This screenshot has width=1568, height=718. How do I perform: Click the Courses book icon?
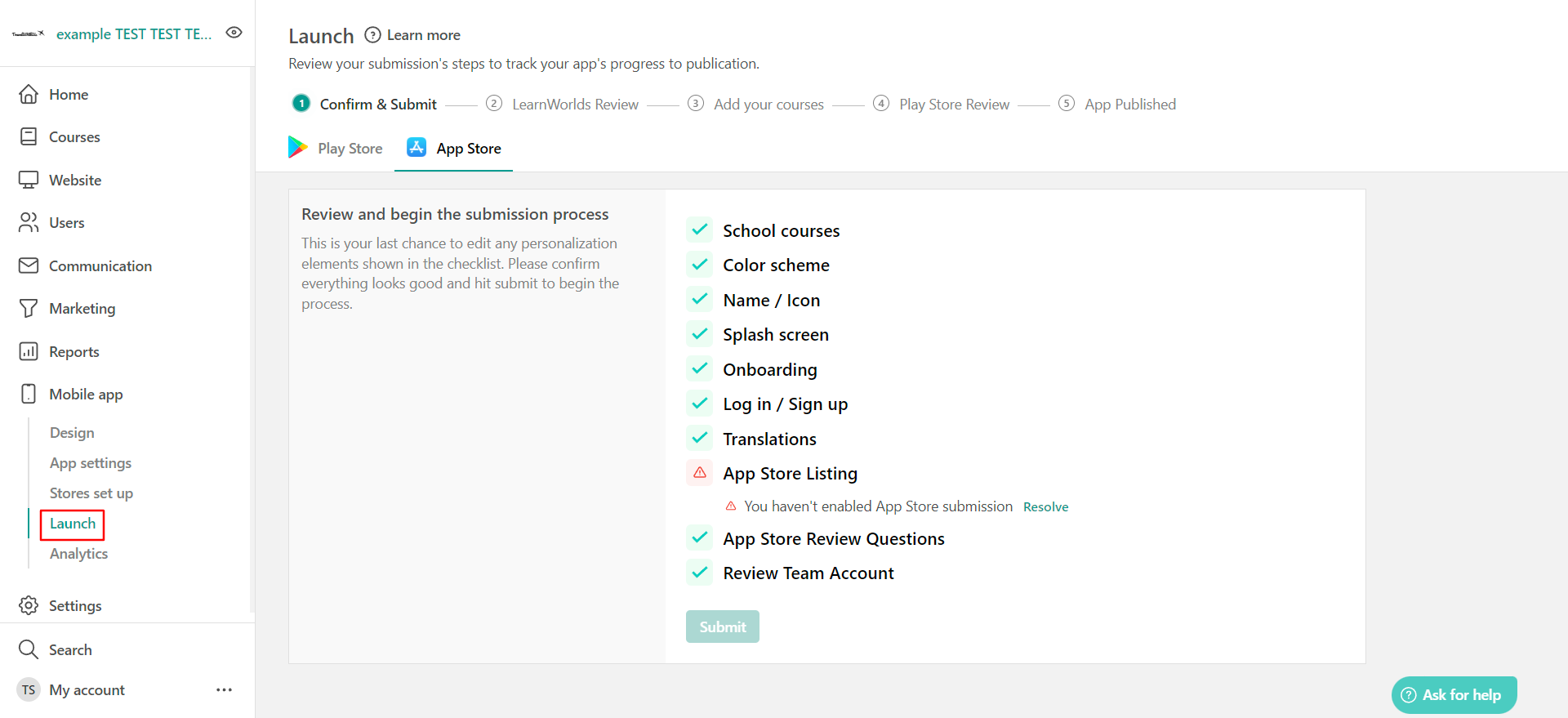(x=29, y=136)
